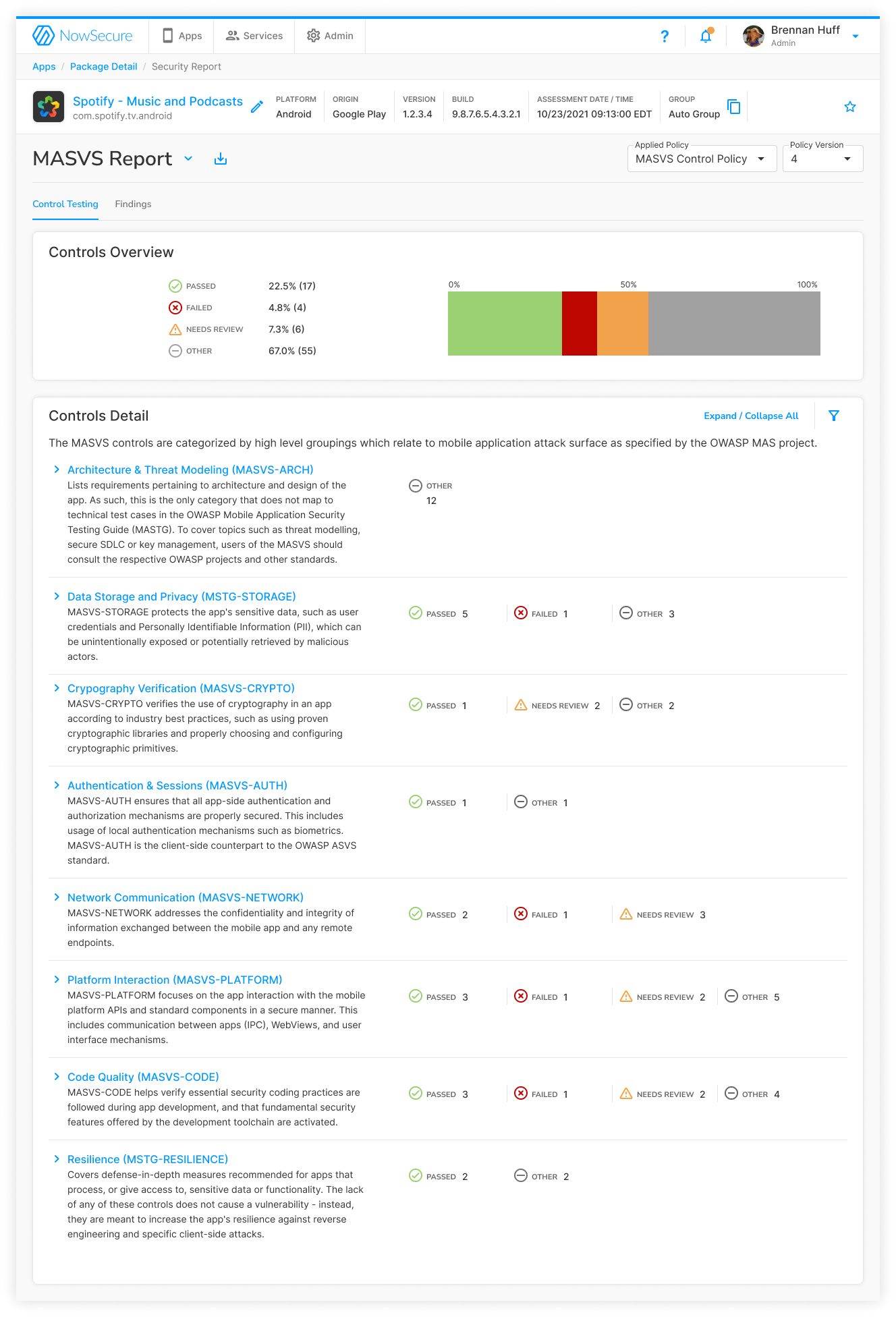Open Network Communication (MASVS-NETWORK) link

point(186,897)
